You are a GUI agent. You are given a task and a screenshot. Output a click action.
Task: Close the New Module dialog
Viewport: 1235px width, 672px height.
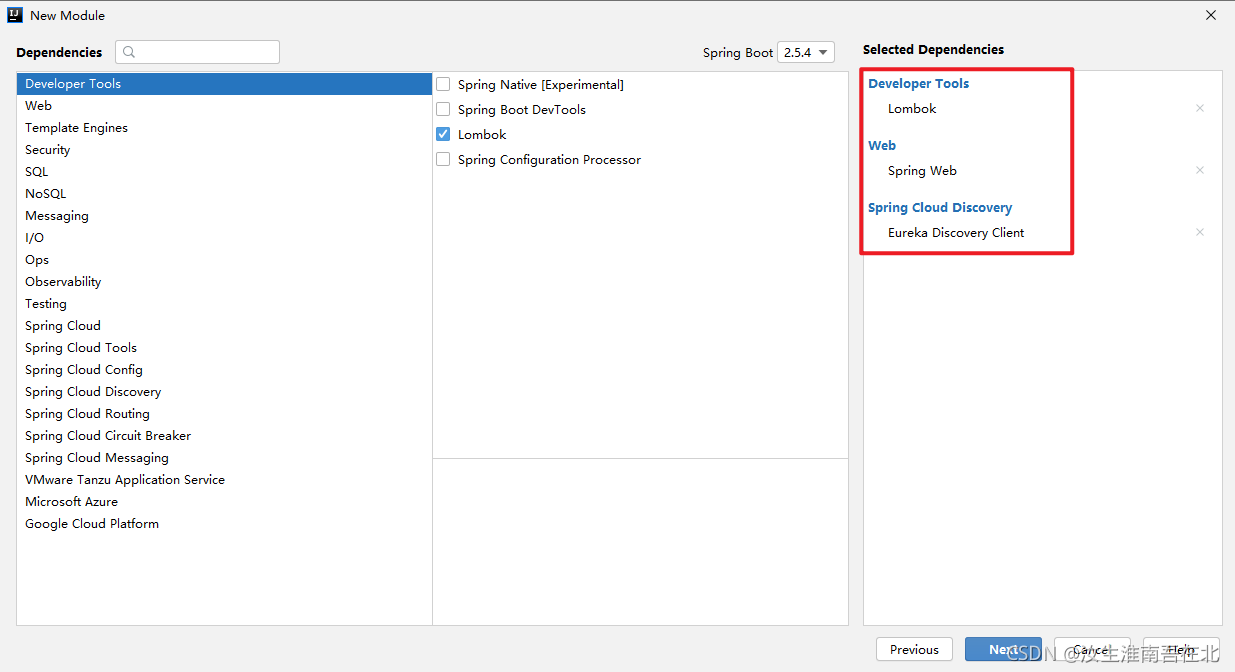[x=1211, y=15]
